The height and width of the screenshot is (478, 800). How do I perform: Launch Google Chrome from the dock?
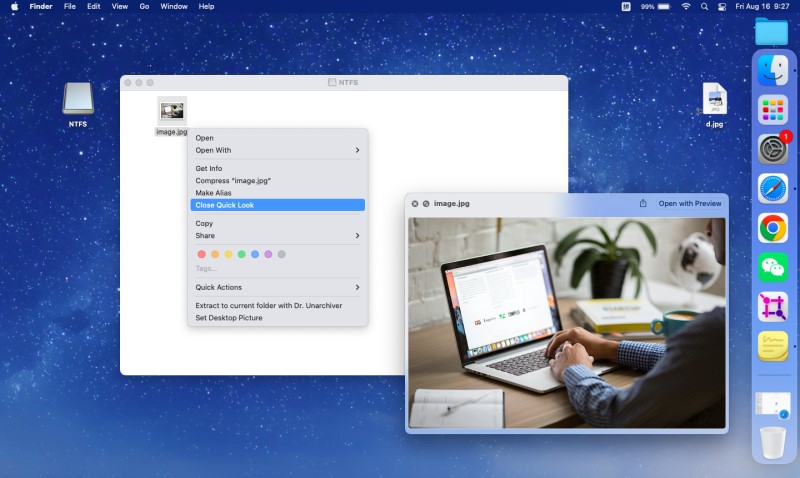(772, 228)
